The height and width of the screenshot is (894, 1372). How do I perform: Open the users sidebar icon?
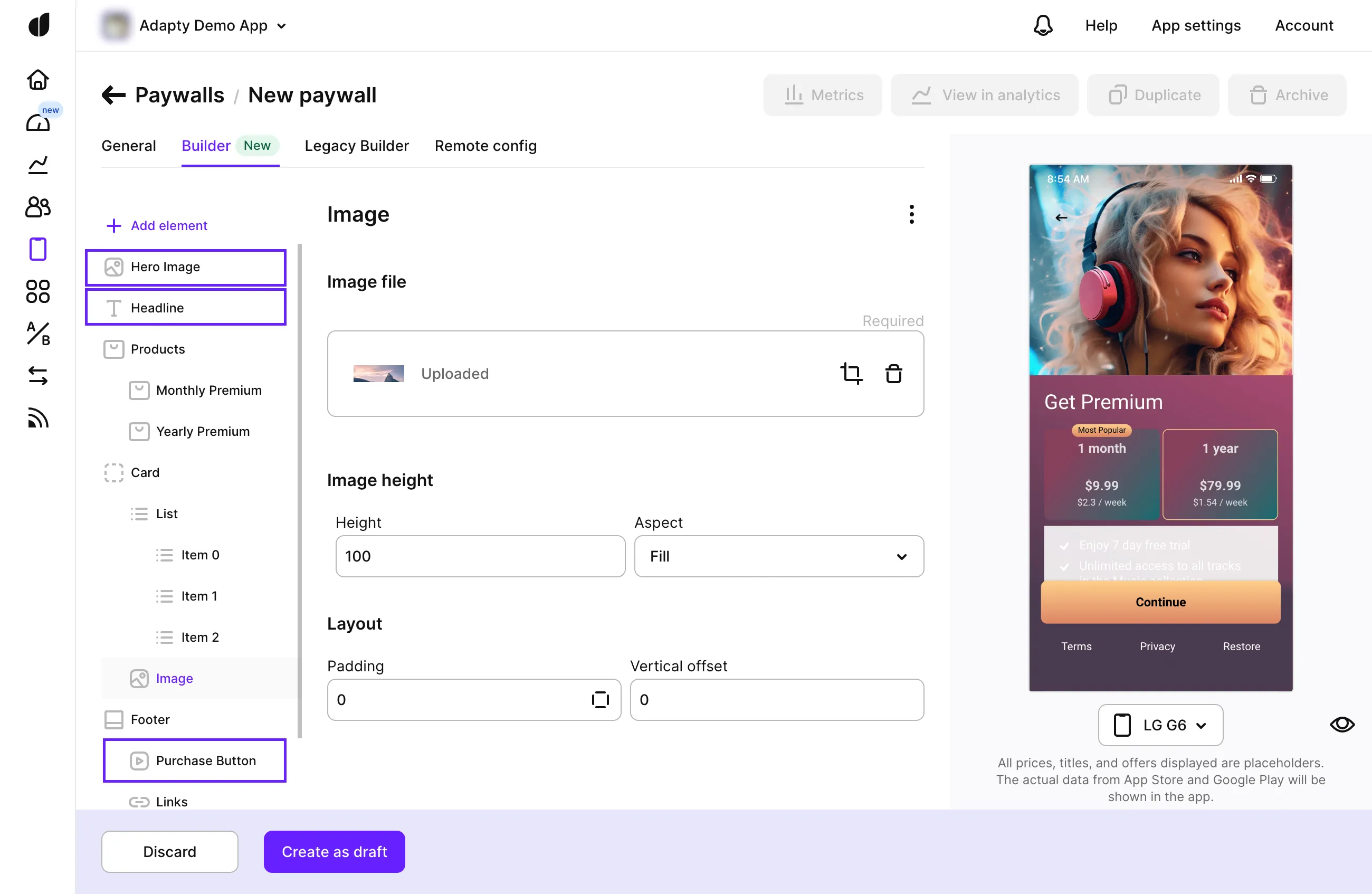coord(38,206)
